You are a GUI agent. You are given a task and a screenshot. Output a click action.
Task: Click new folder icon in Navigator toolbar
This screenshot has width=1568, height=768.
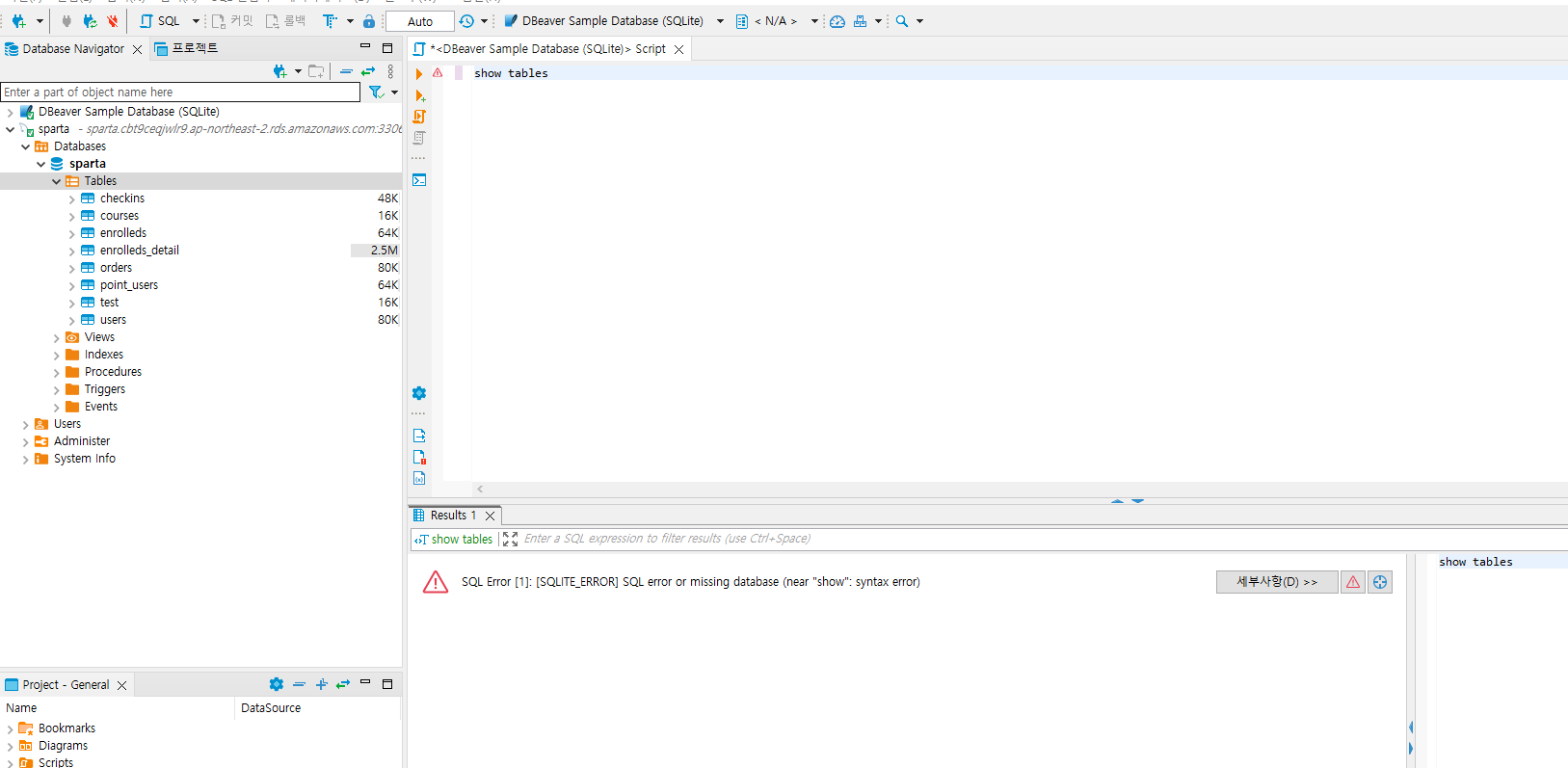(316, 71)
